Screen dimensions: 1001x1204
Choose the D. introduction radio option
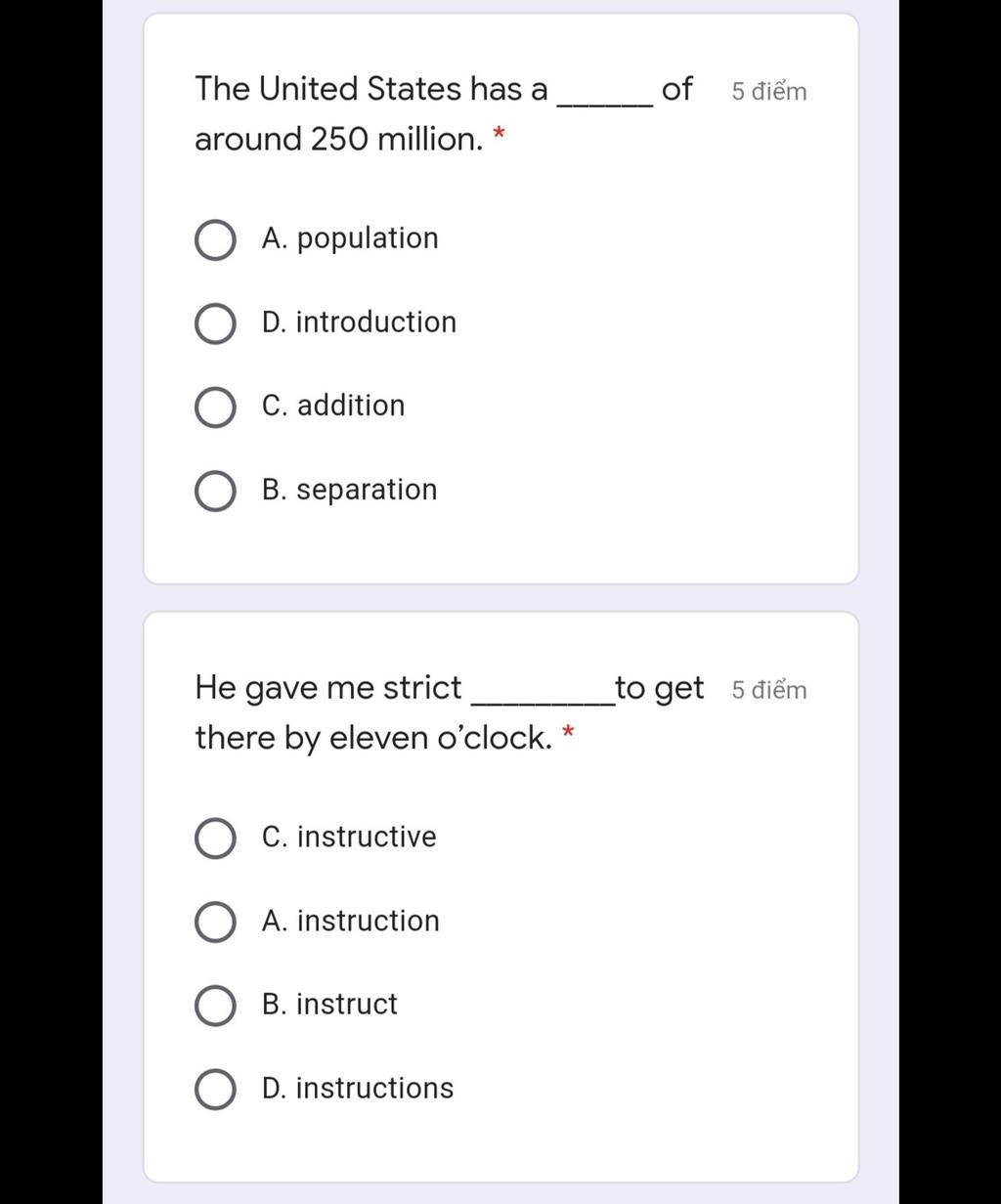[215, 324]
